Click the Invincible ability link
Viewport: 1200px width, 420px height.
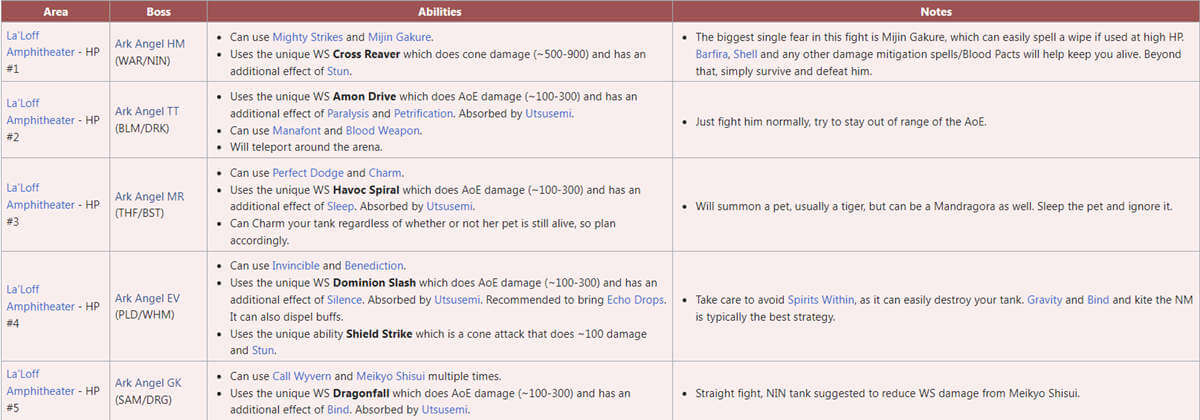click(x=297, y=266)
